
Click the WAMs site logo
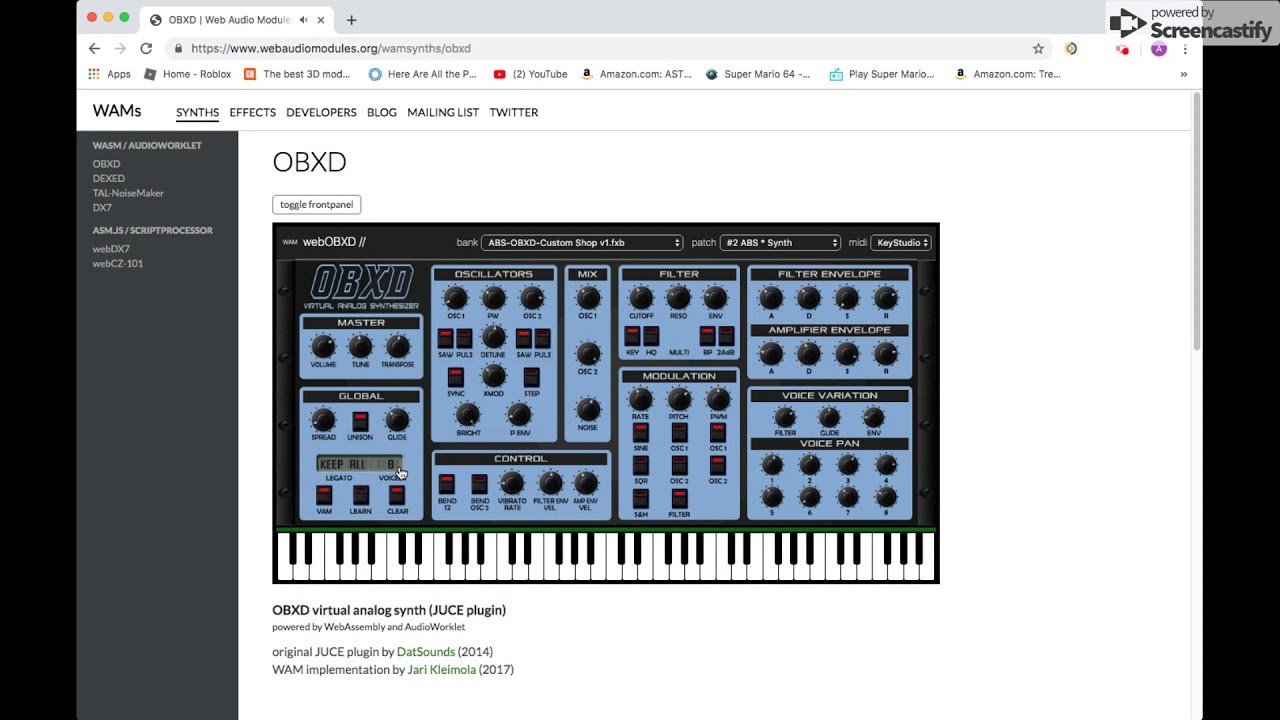[x=117, y=111]
